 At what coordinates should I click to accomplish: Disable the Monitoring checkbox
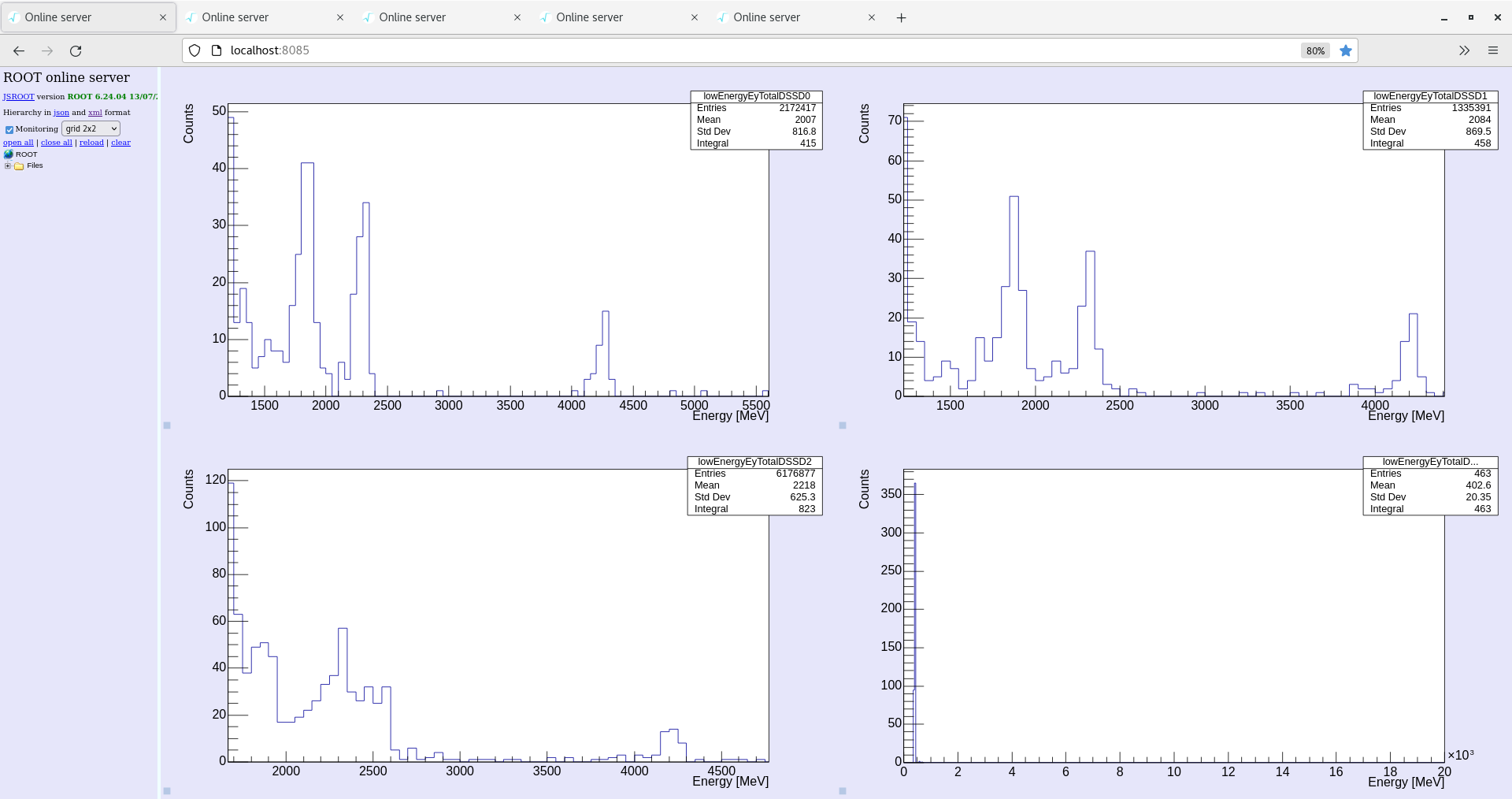click(x=9, y=128)
